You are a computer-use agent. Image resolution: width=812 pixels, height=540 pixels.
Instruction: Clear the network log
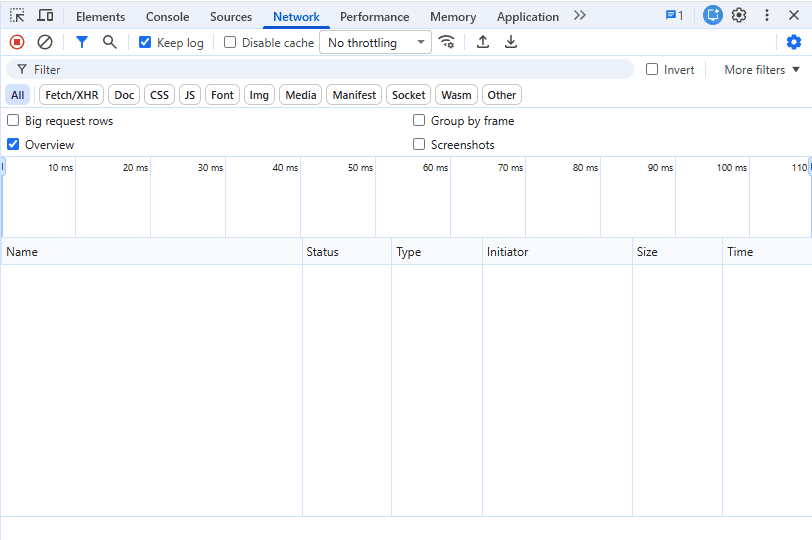(45, 42)
